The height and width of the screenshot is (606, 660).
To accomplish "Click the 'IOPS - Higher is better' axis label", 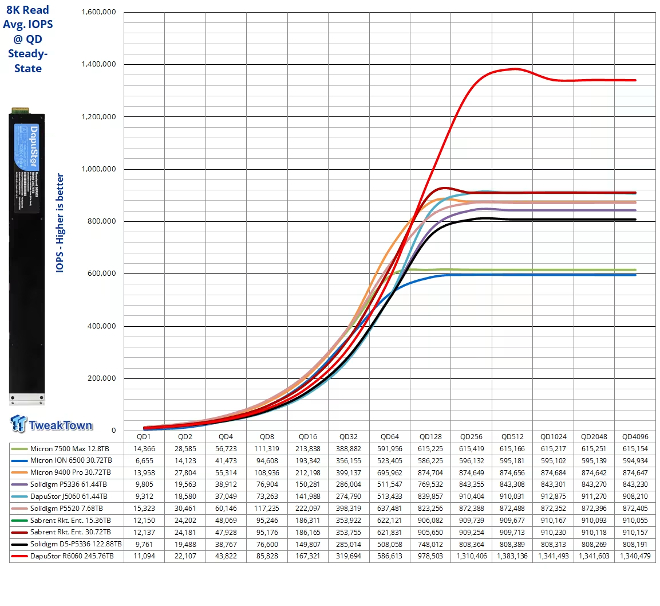I will [60, 223].
